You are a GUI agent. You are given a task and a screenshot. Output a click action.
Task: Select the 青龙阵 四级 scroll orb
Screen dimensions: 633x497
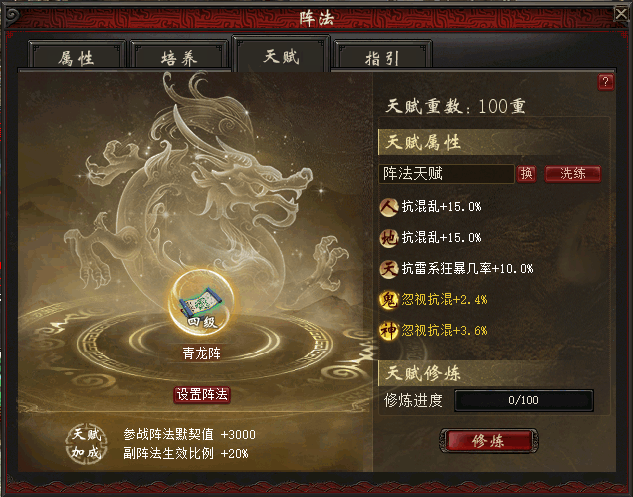pos(201,302)
